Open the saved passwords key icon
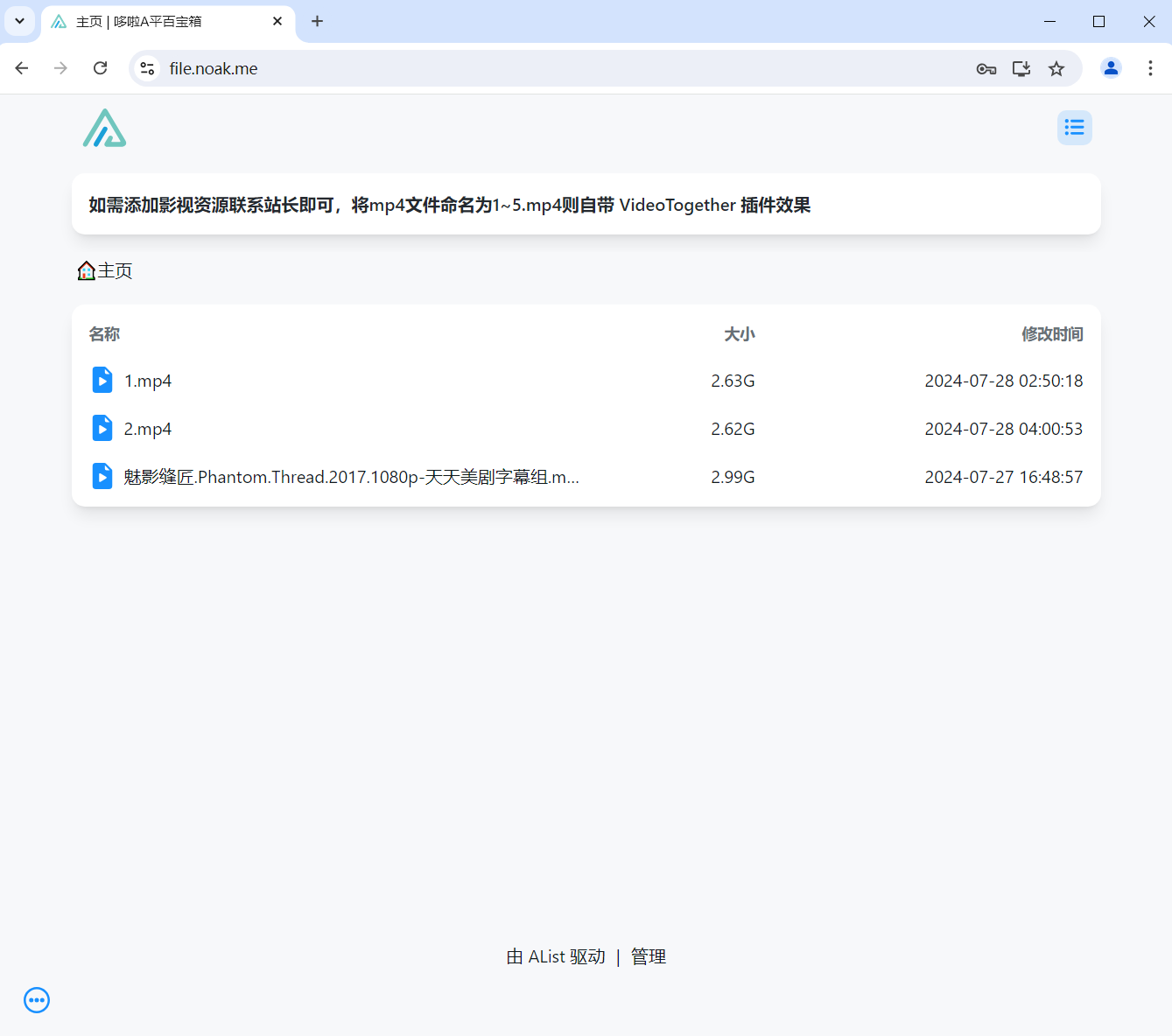1172x1036 pixels. coord(986,68)
